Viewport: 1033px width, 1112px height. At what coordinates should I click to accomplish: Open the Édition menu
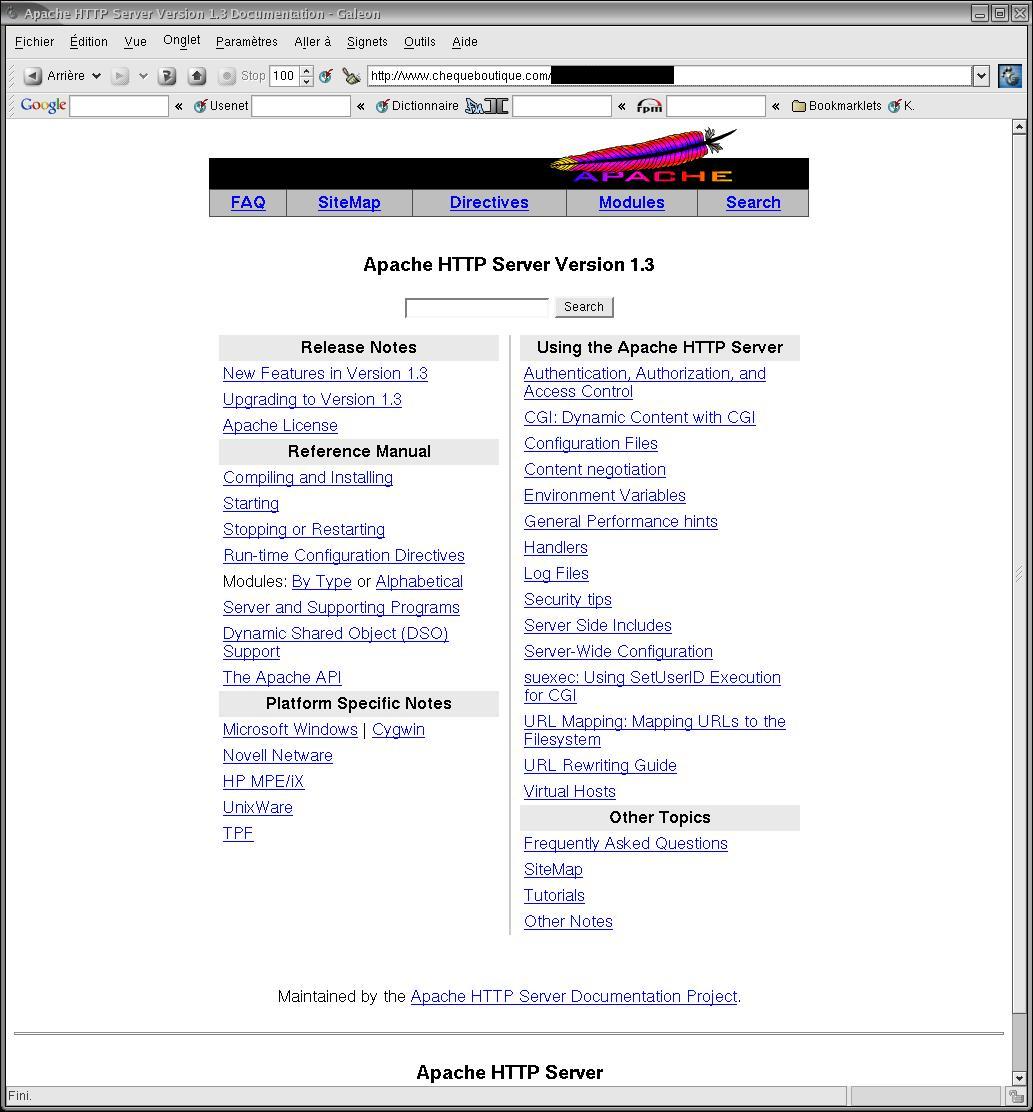click(x=89, y=42)
